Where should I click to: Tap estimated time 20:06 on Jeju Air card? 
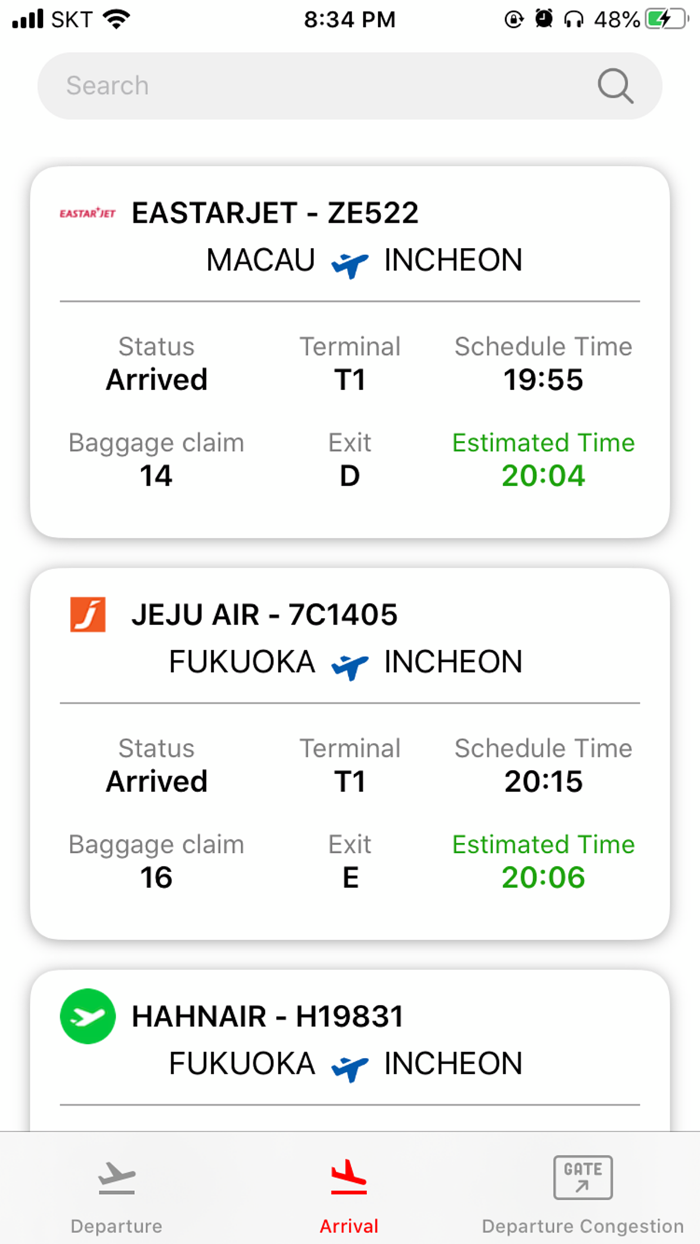coord(543,878)
